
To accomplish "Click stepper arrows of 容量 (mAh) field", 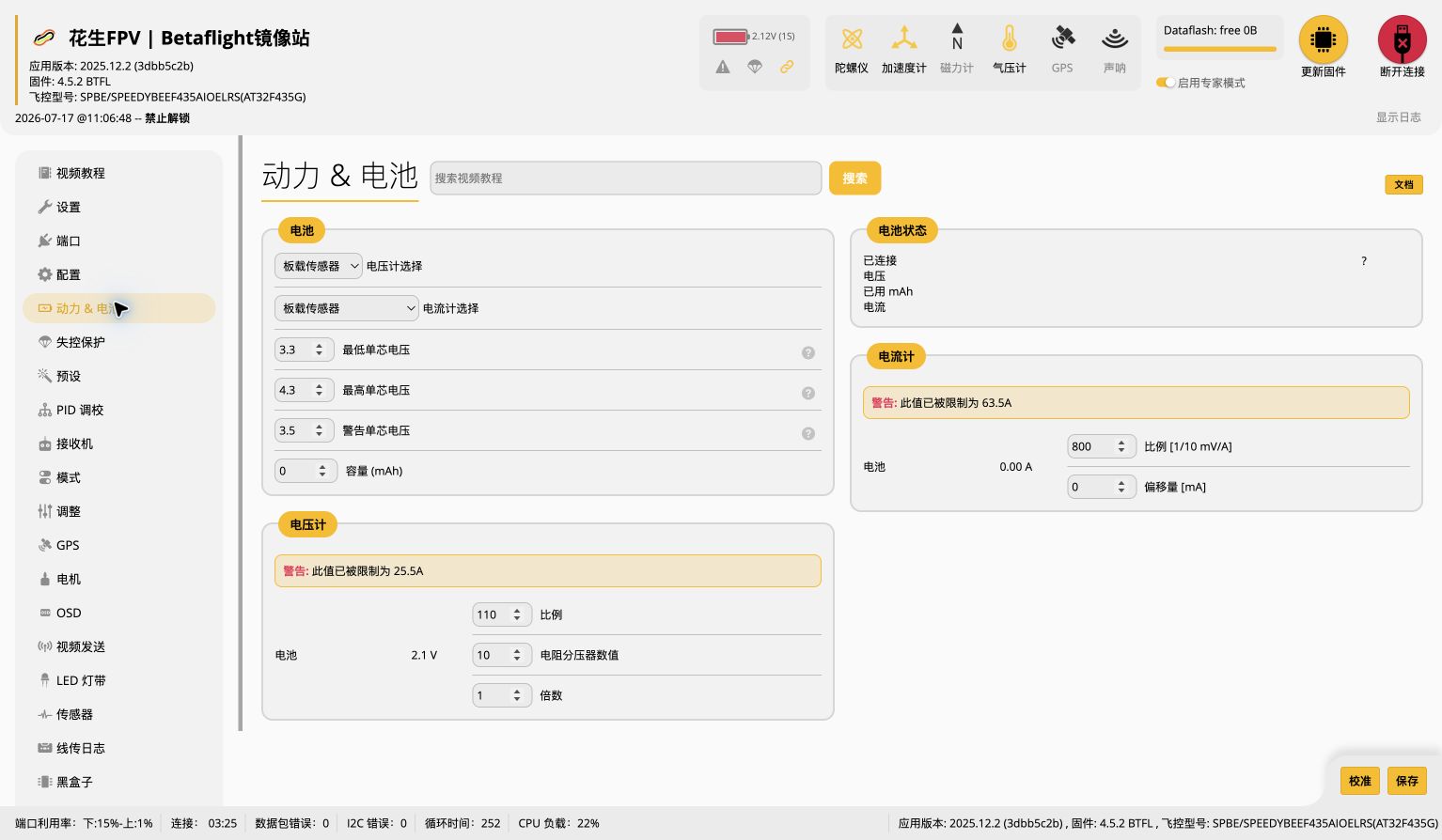I will pyautogui.click(x=322, y=471).
